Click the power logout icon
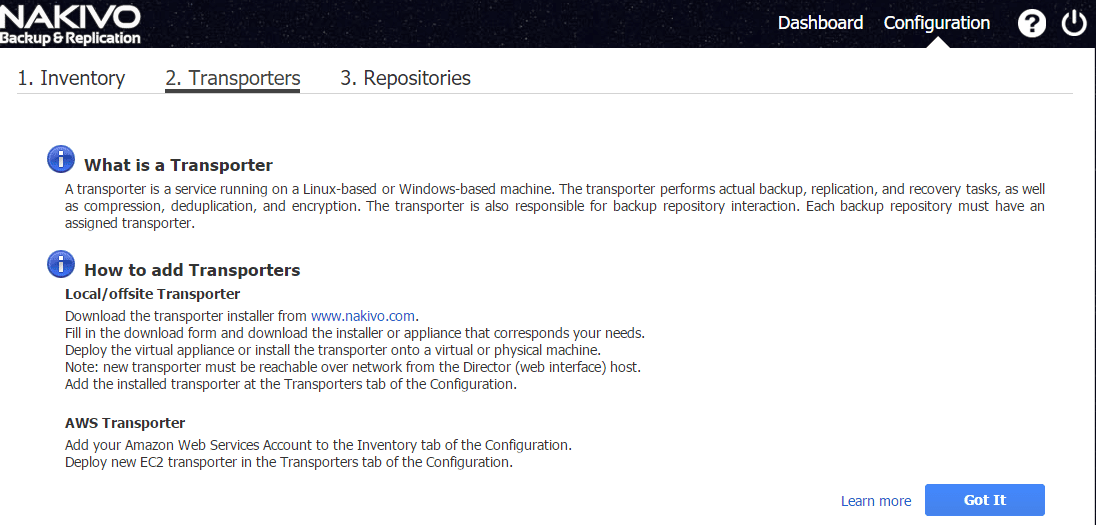1096x525 pixels. pyautogui.click(x=1074, y=23)
